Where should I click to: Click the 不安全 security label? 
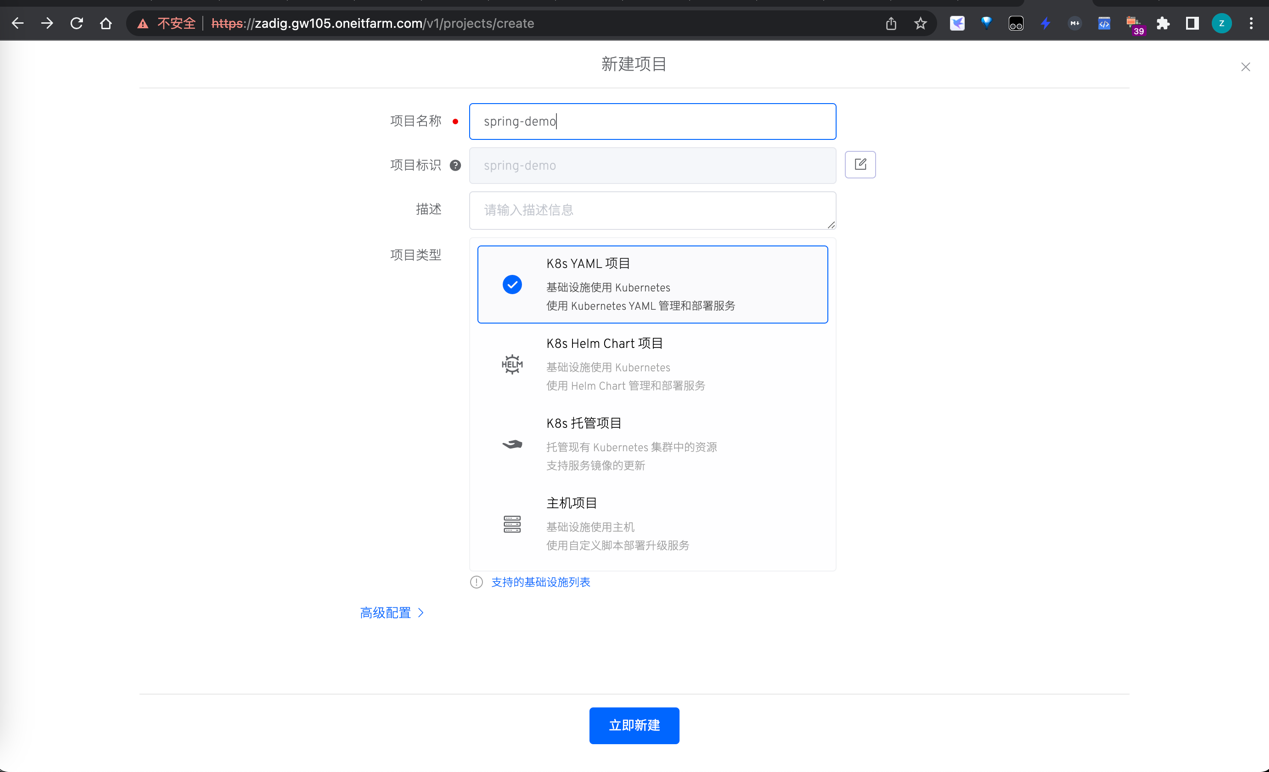[x=176, y=23]
